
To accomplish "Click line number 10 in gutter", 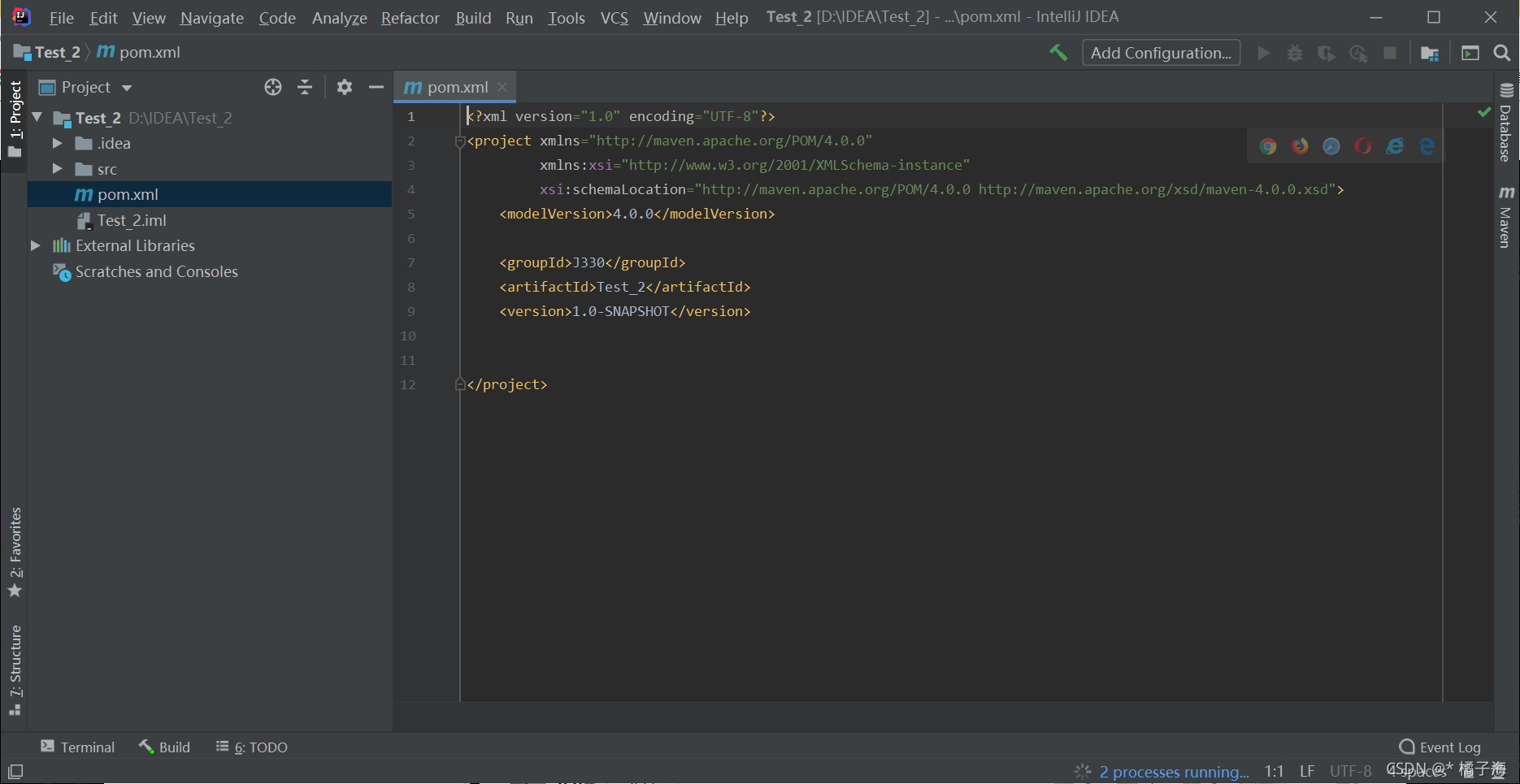I will point(408,336).
